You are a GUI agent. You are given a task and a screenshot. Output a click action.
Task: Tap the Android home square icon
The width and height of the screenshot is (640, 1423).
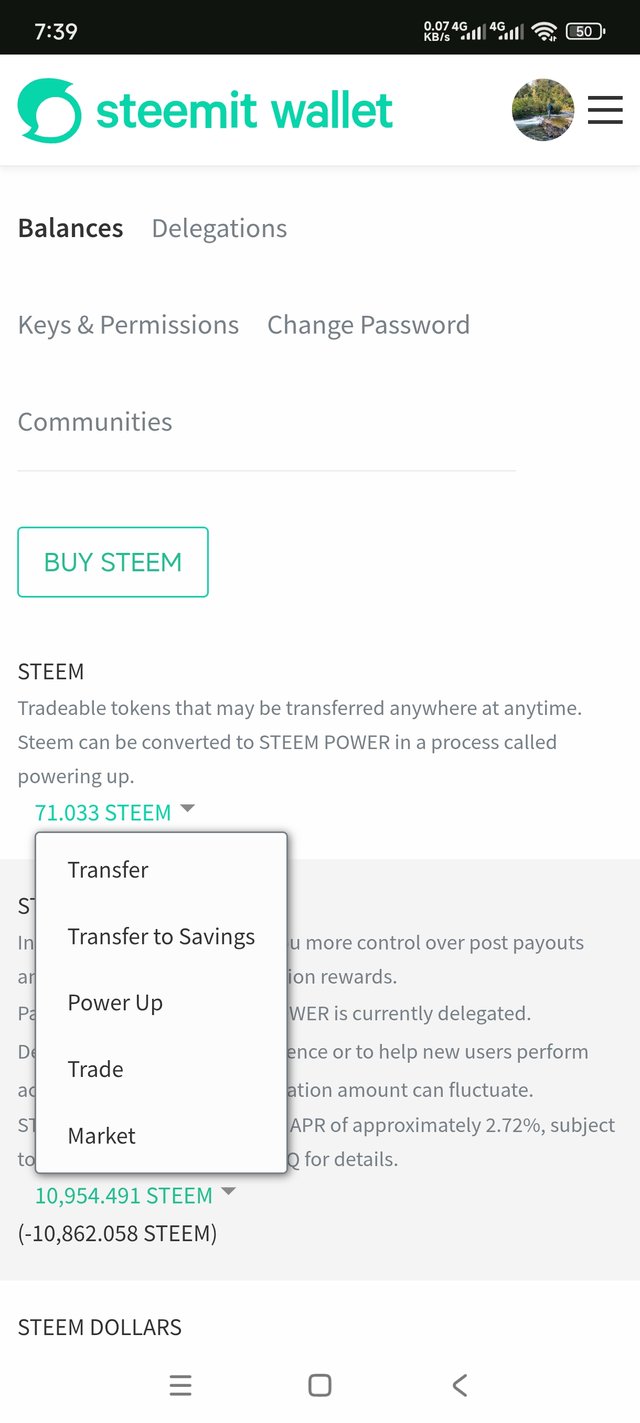[320, 1385]
